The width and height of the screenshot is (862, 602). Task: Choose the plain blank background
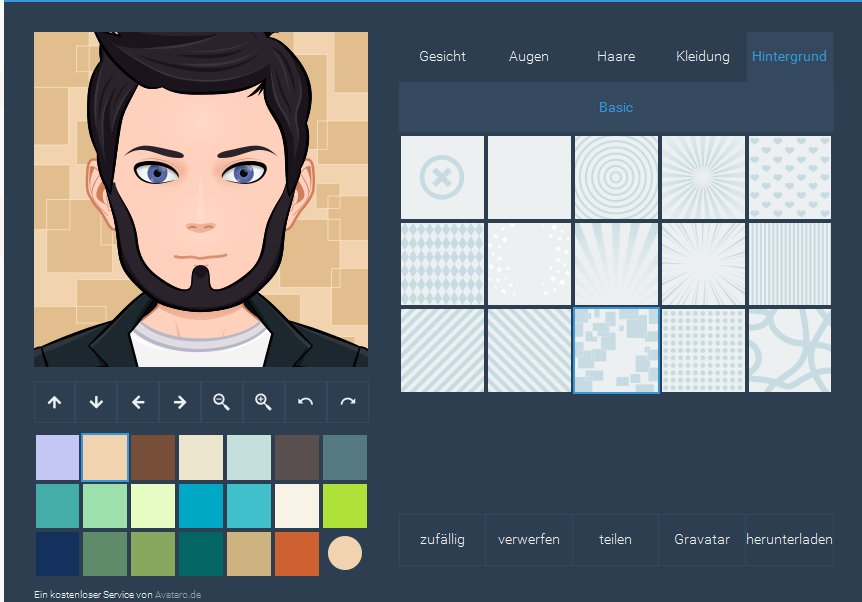click(529, 177)
